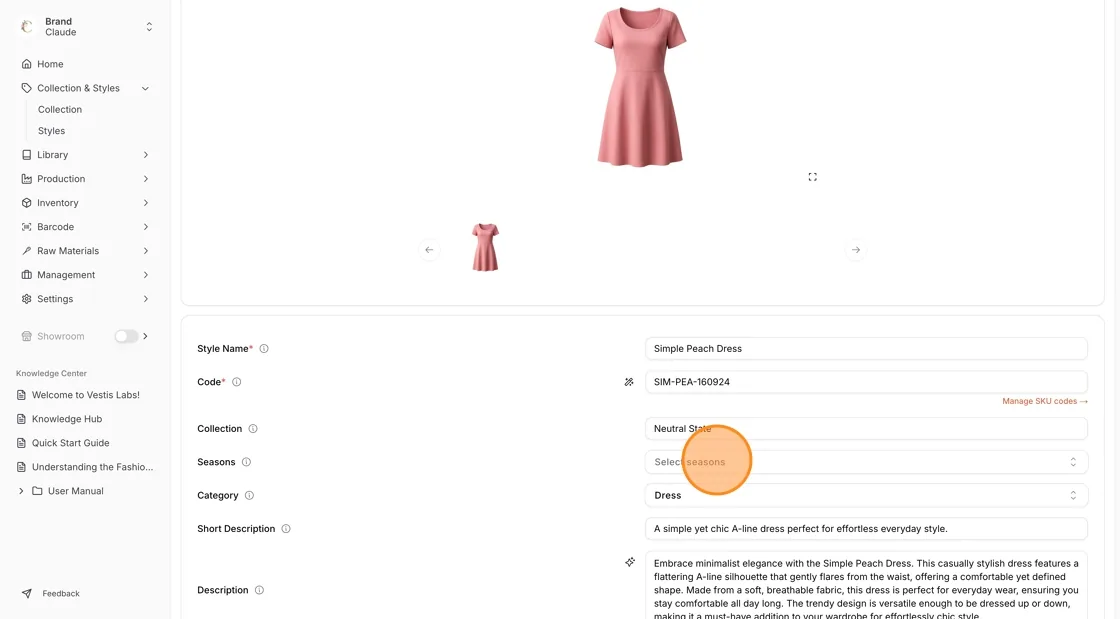Click the info icon next to Code

click(236, 382)
